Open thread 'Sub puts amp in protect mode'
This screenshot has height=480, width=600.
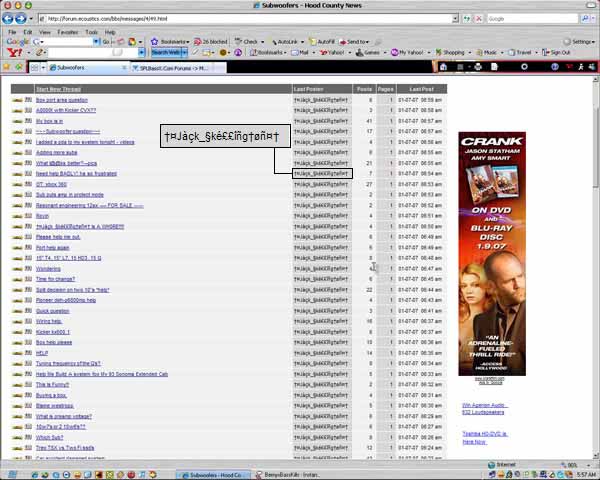pyautogui.click(x=70, y=195)
